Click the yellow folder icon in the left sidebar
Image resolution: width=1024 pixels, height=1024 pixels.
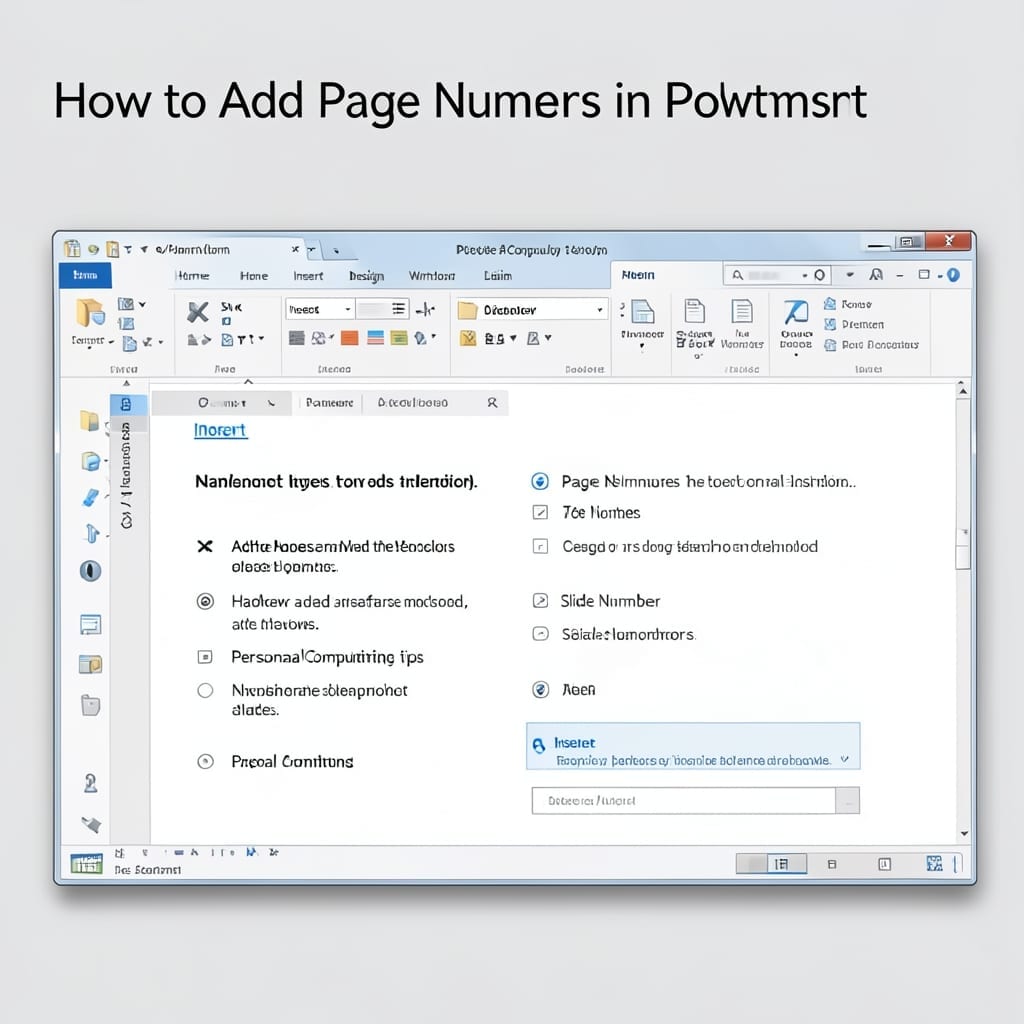pyautogui.click(x=89, y=421)
